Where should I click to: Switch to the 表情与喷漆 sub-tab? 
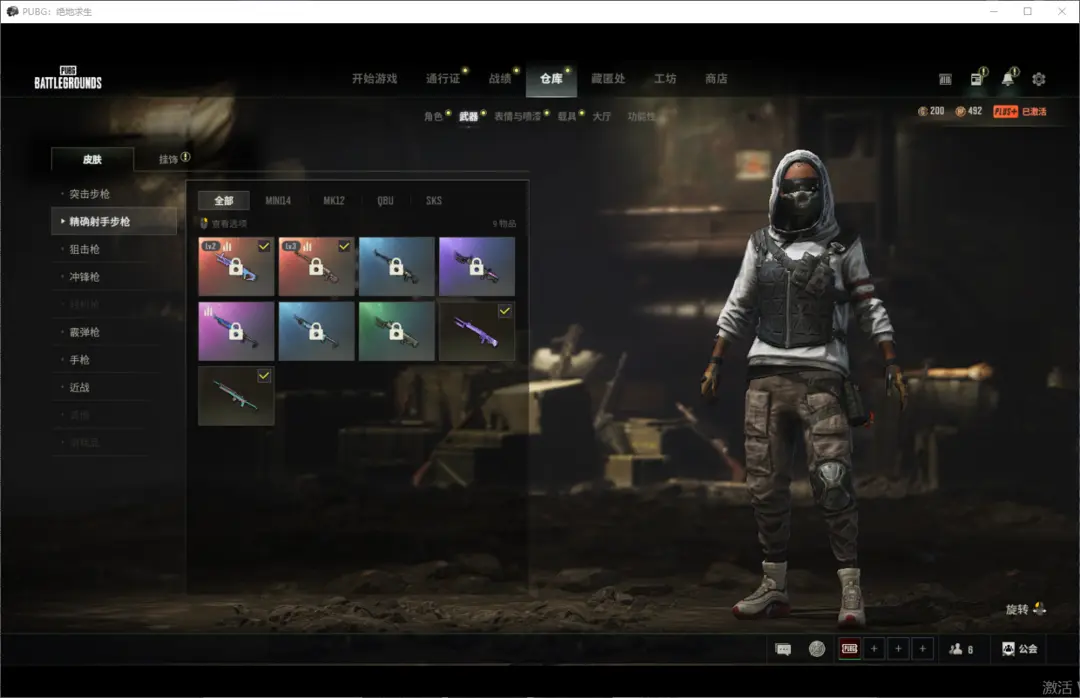(517, 116)
